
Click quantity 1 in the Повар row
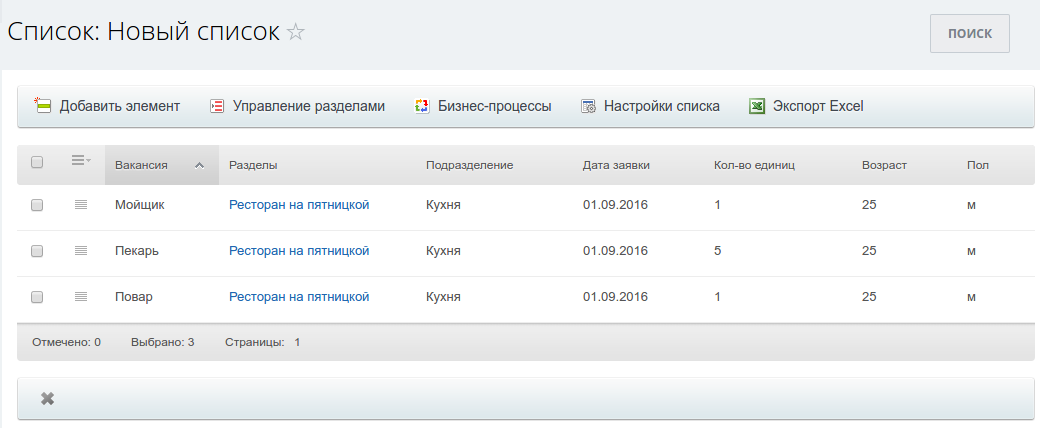click(718, 297)
